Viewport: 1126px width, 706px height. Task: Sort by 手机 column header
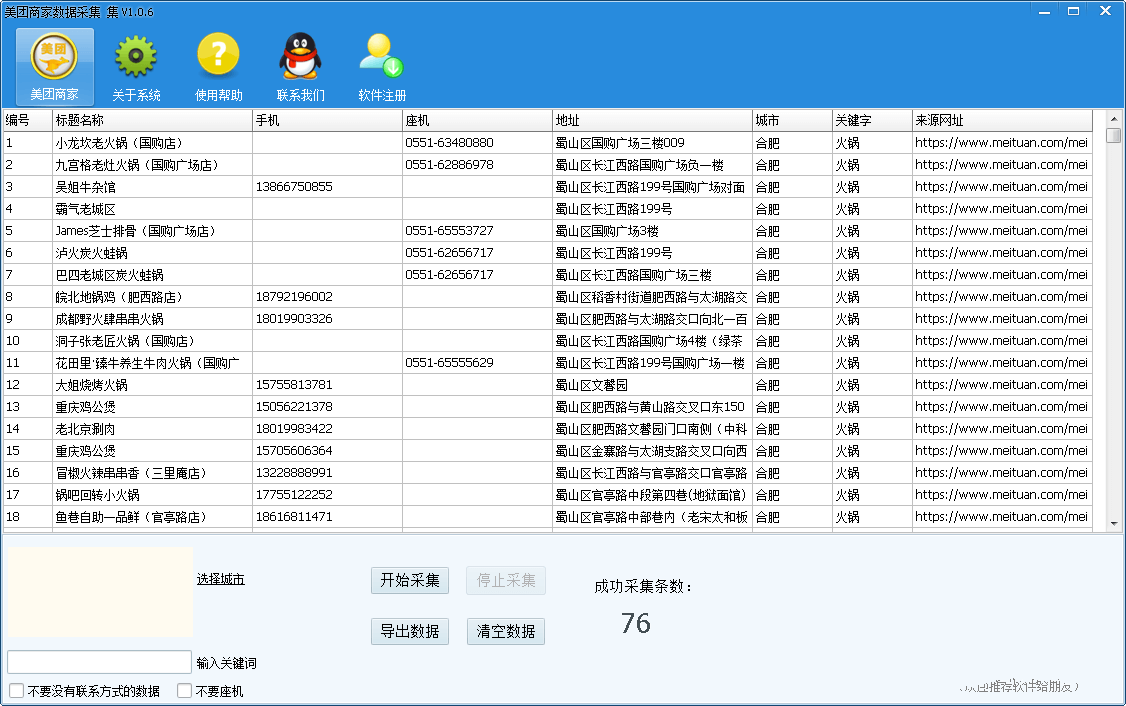pyautogui.click(x=327, y=121)
